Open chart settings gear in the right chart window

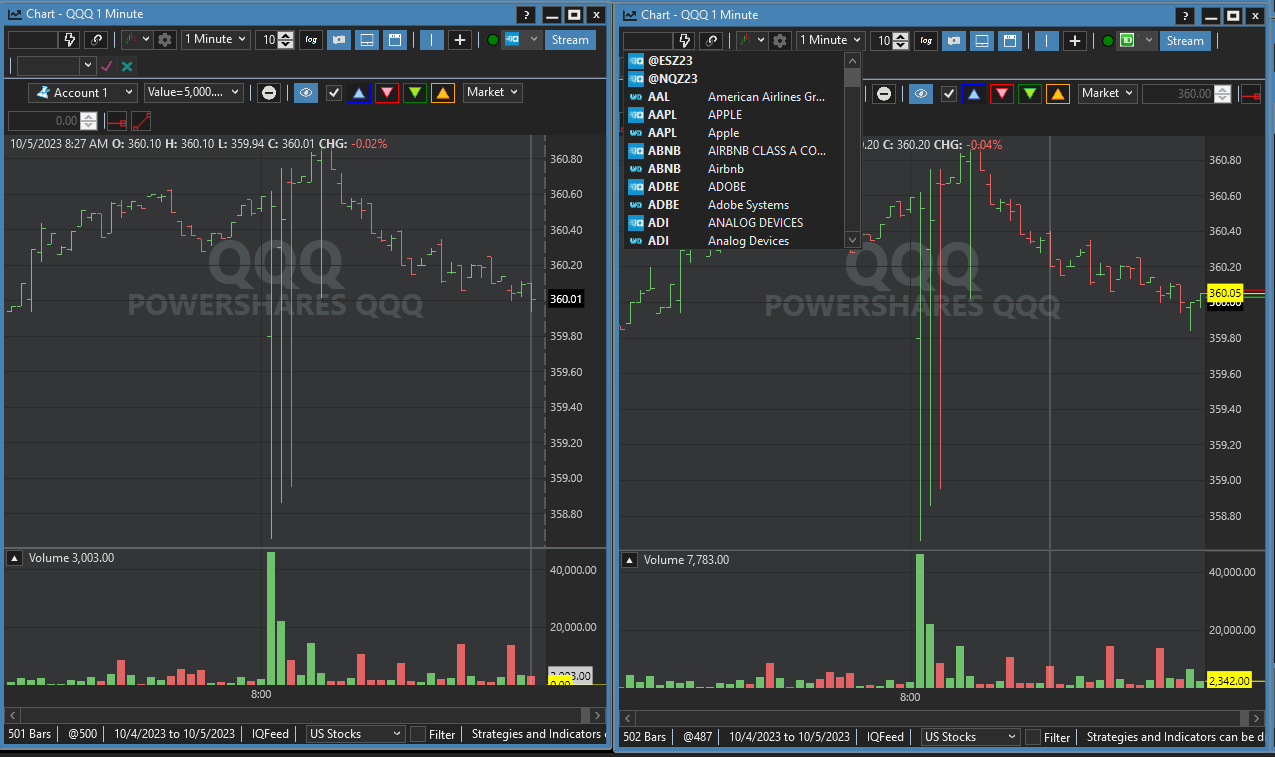(x=781, y=41)
